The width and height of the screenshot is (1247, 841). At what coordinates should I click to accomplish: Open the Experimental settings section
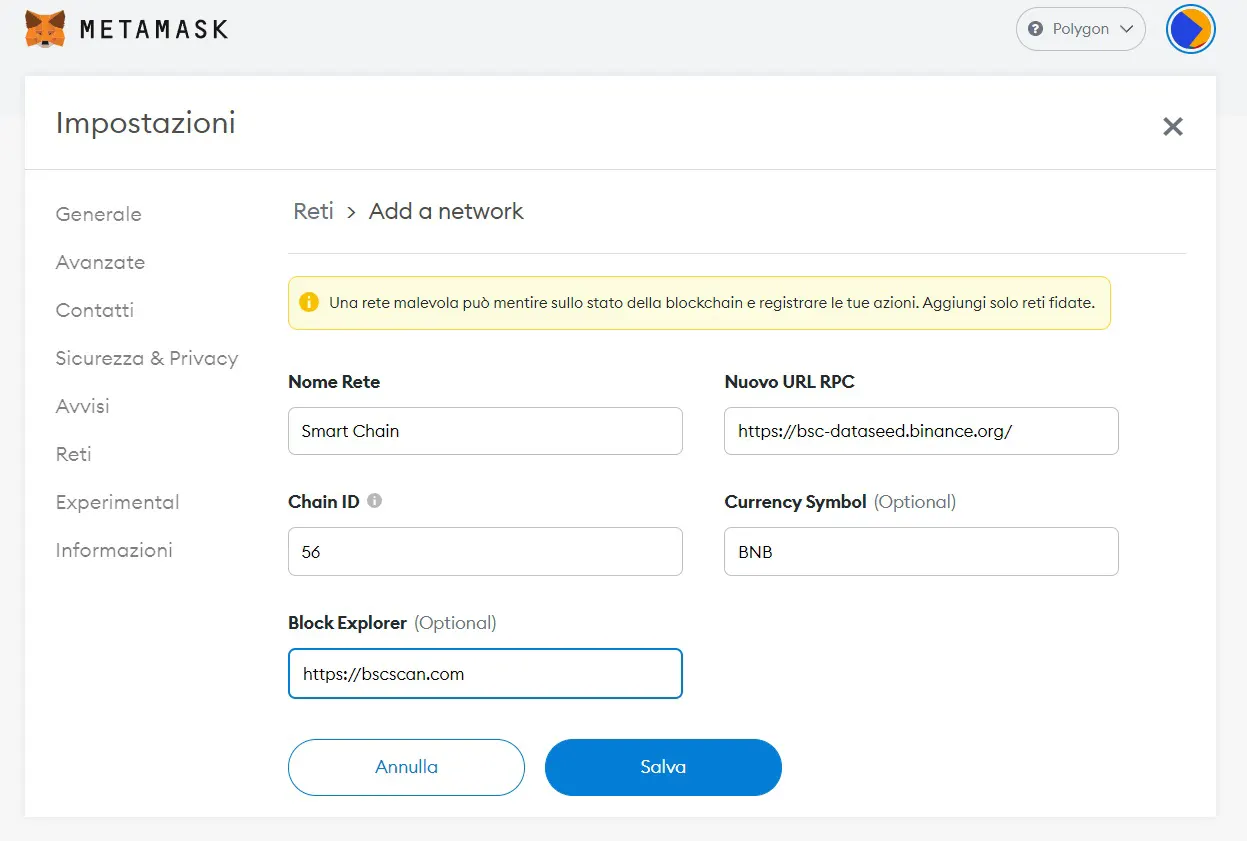(117, 502)
